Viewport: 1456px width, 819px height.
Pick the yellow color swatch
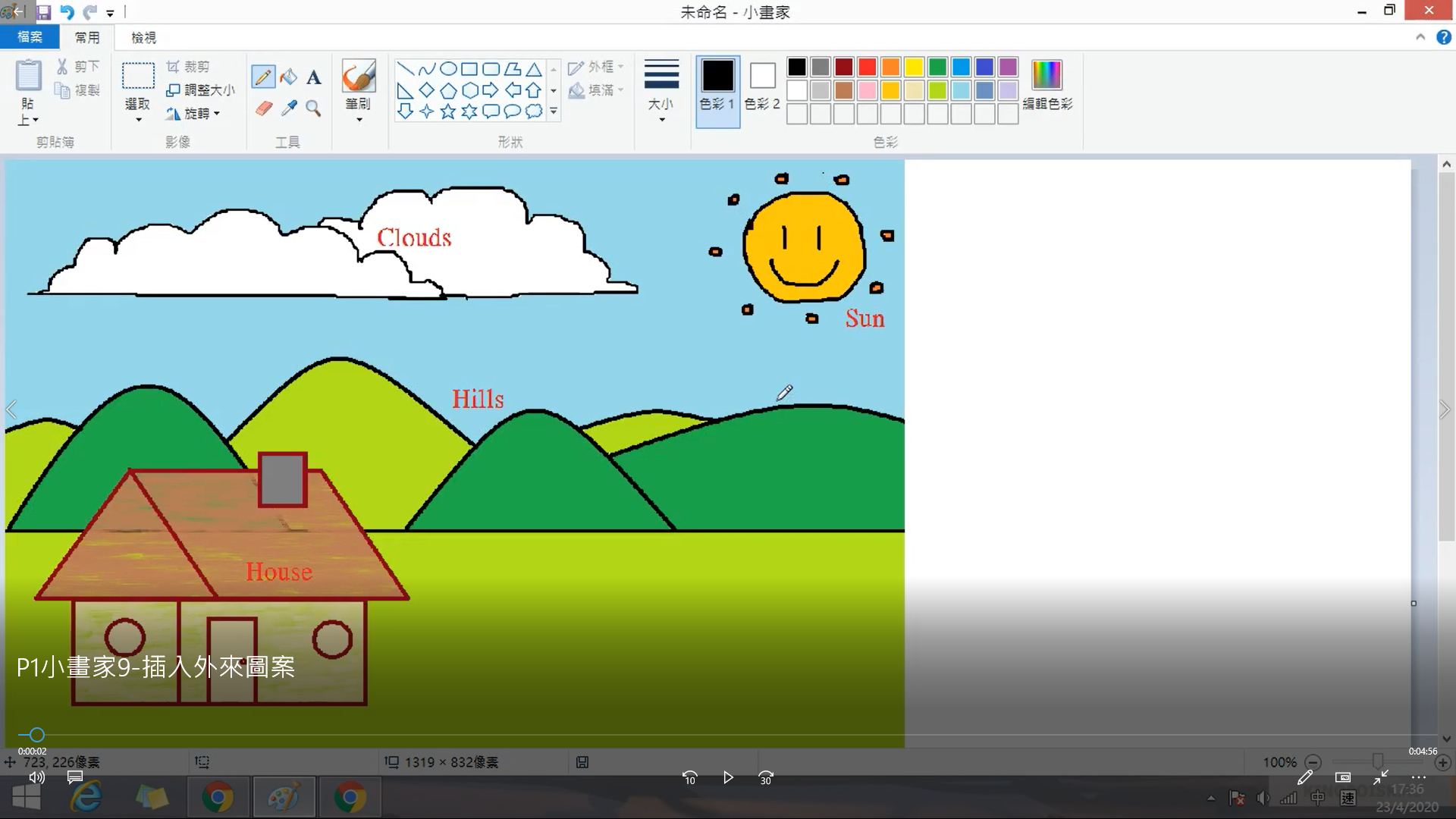pos(915,67)
